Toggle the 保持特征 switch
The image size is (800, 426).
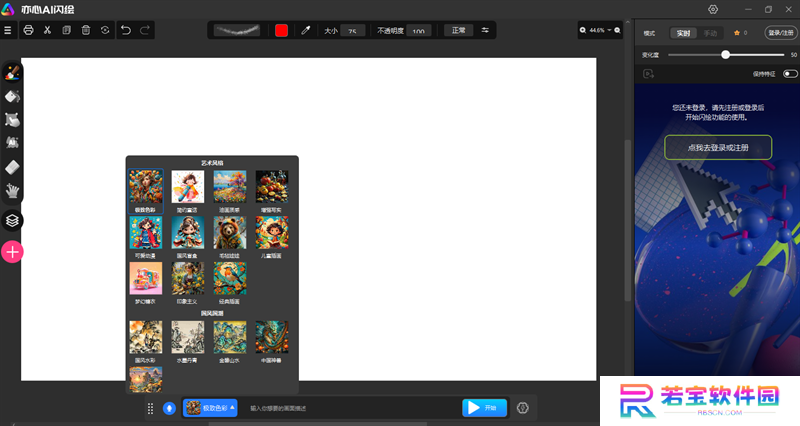pos(790,74)
